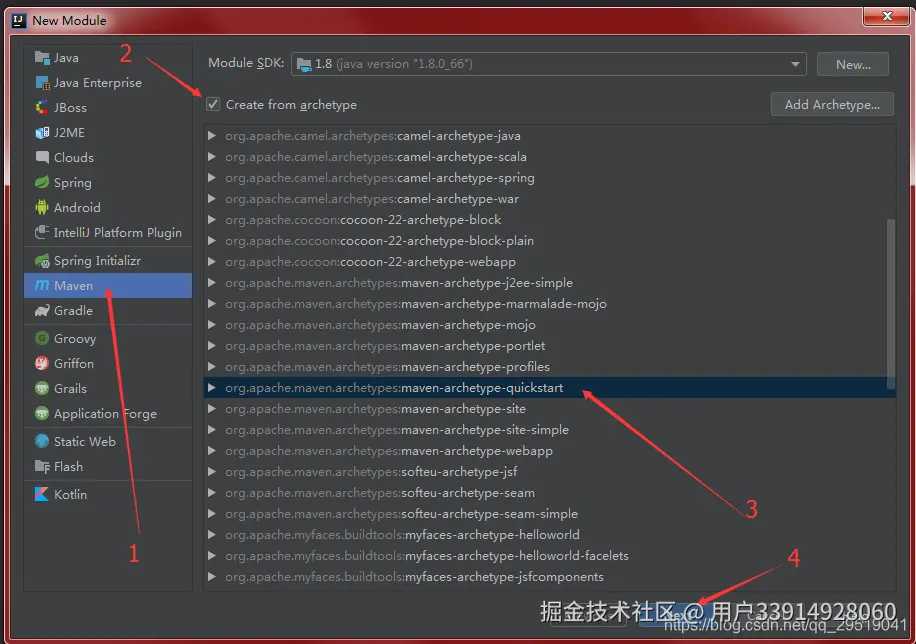
Task: Select softeu-archetype-jsf archetype
Action: pos(549,472)
